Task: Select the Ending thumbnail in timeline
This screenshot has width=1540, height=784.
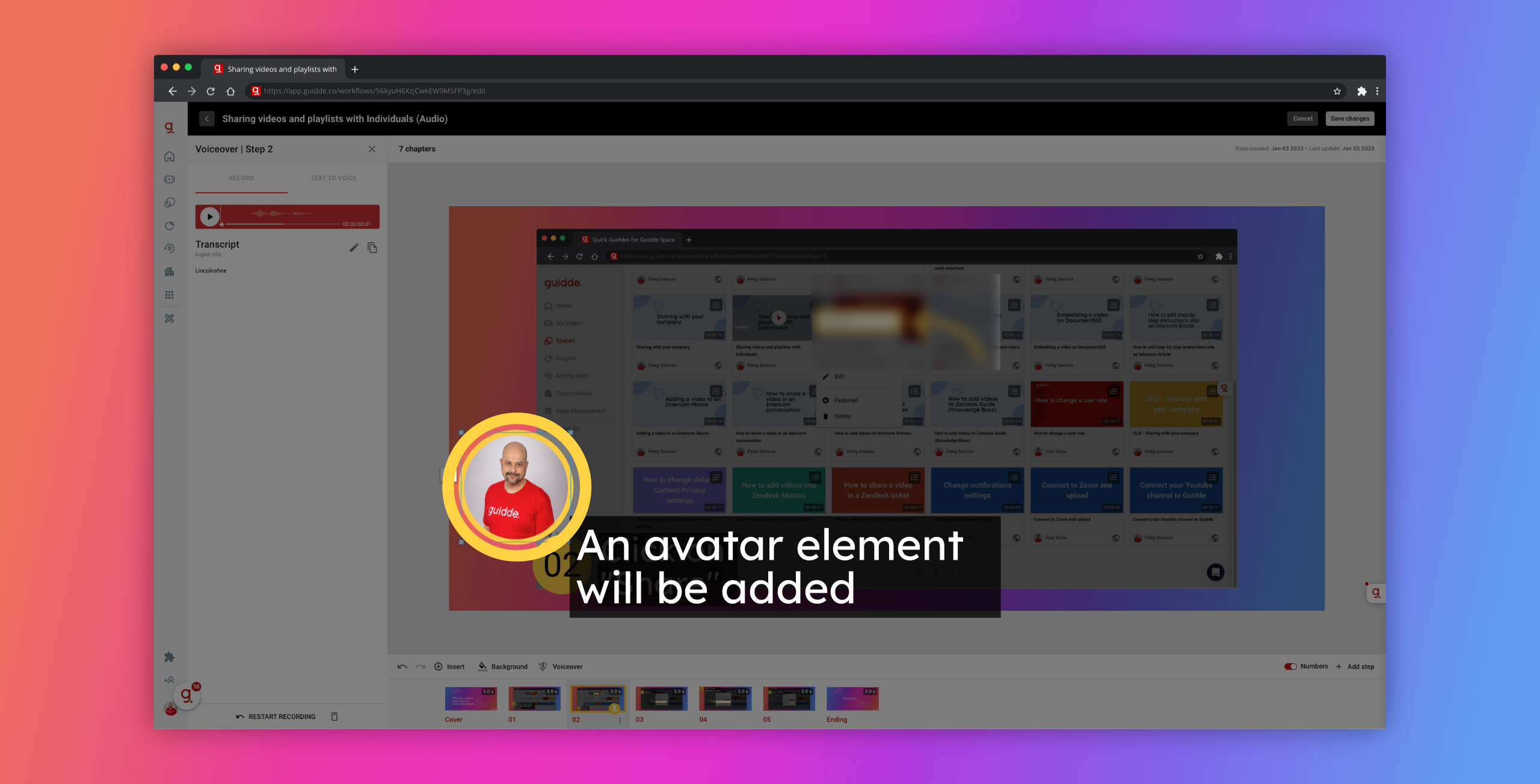Action: [x=852, y=699]
